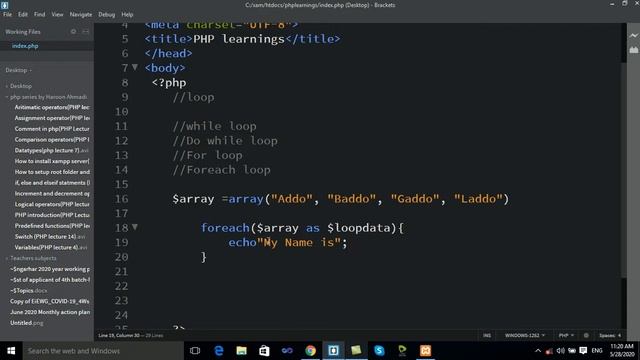Open the blue infinity taskbar app
Viewport: 640px width, 360px height.
(287, 351)
